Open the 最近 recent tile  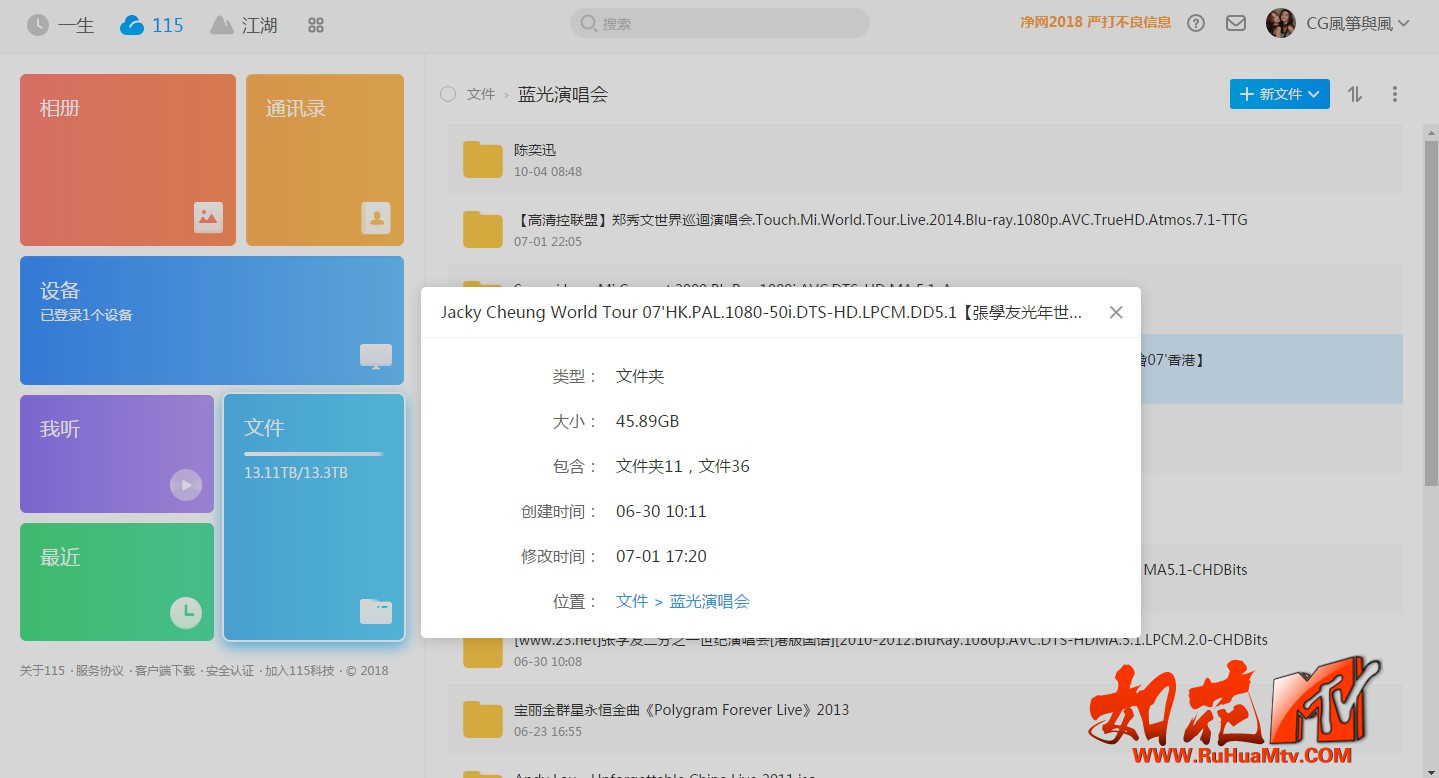pos(117,582)
